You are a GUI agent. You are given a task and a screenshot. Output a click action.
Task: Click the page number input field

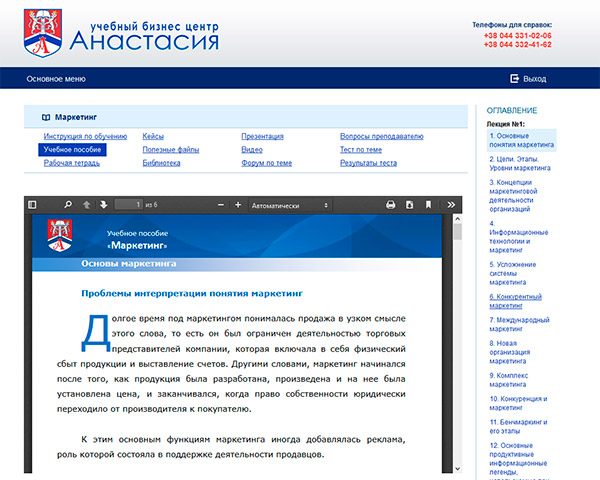[x=128, y=205]
